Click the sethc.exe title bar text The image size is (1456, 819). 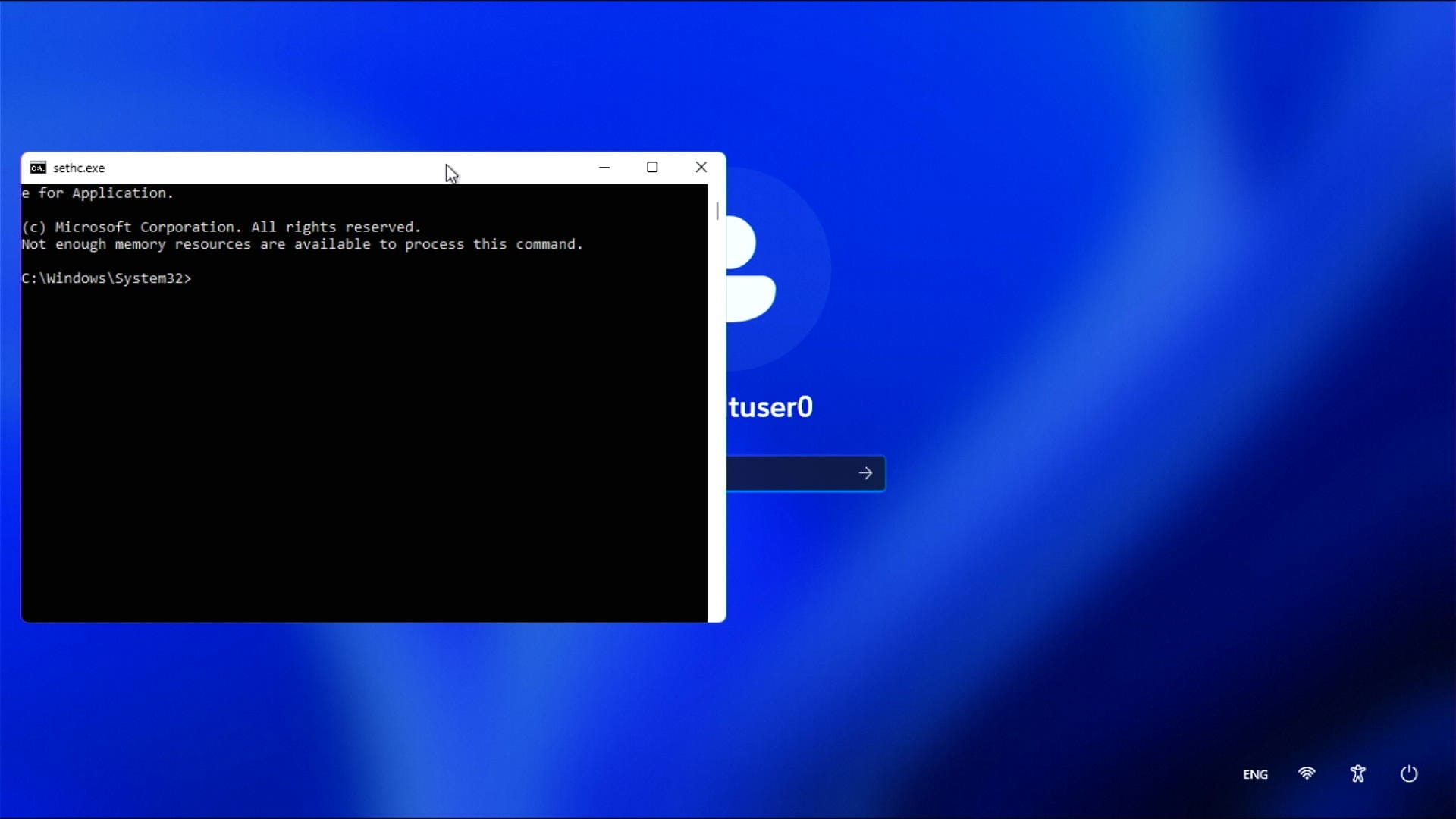(x=79, y=168)
